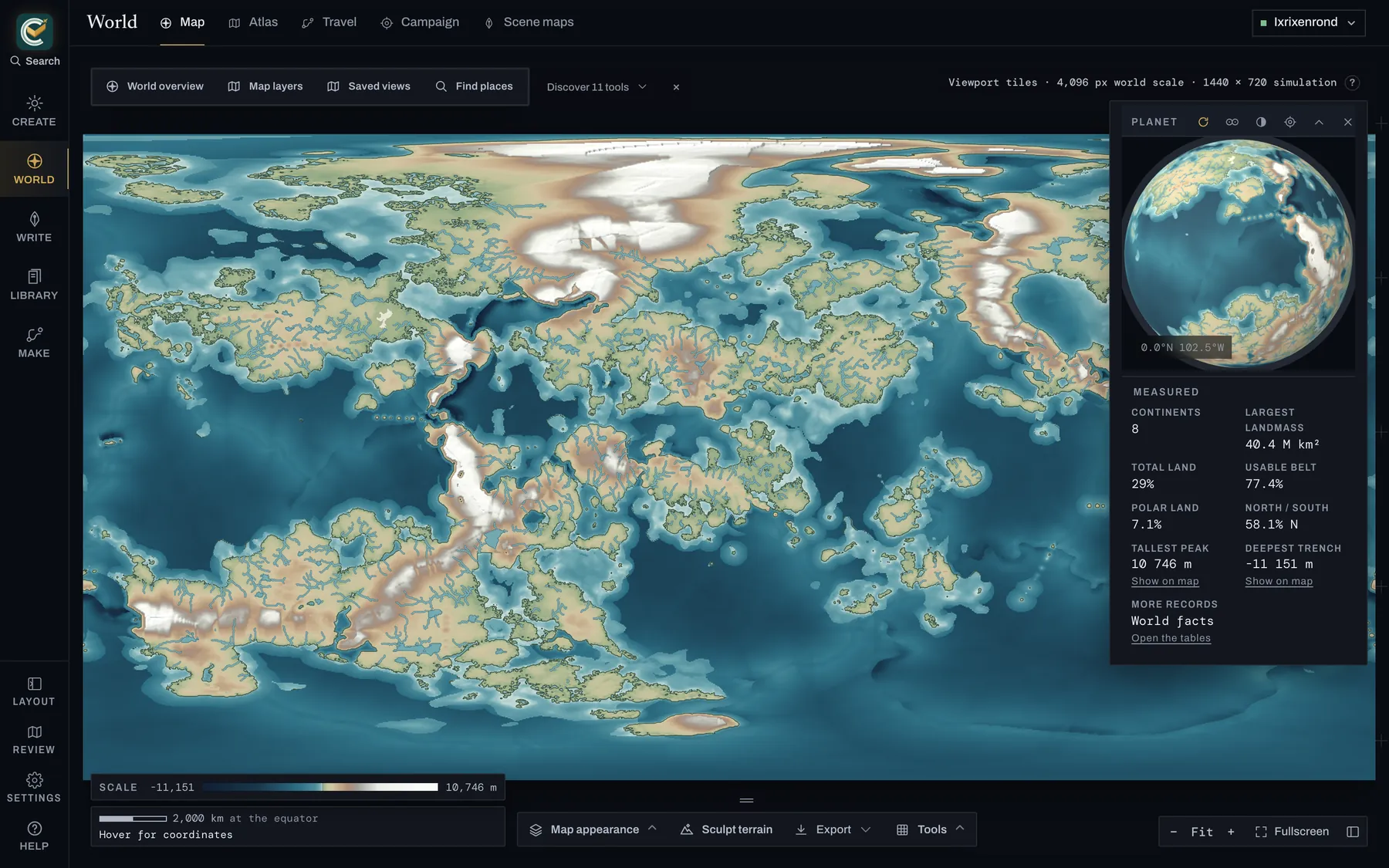Open the Campaign tab
Viewport: 1389px width, 868px height.
click(x=420, y=22)
